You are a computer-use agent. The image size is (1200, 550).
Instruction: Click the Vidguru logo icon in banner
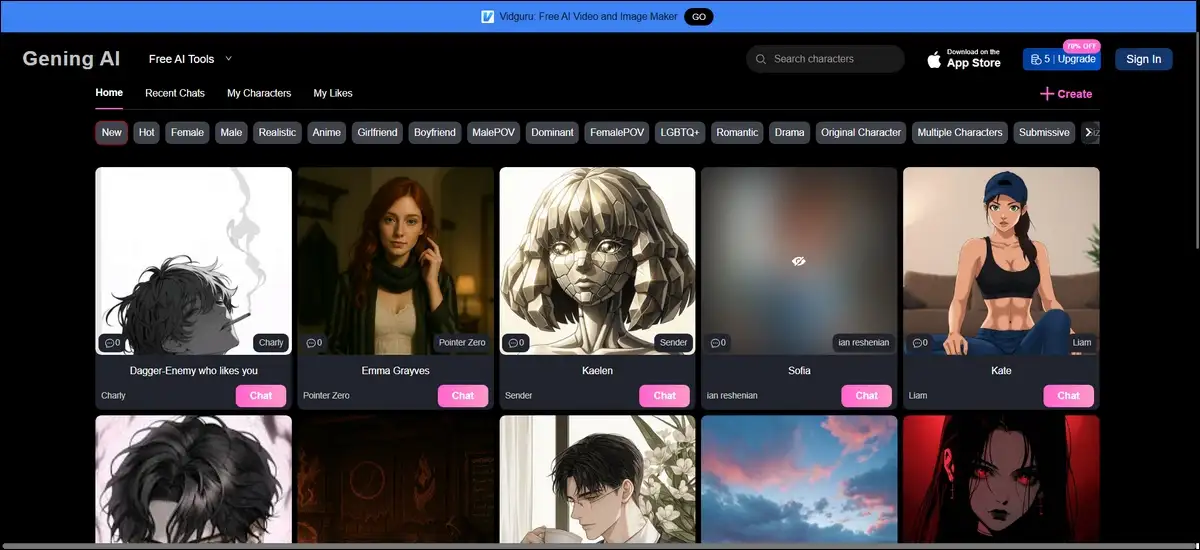point(488,17)
